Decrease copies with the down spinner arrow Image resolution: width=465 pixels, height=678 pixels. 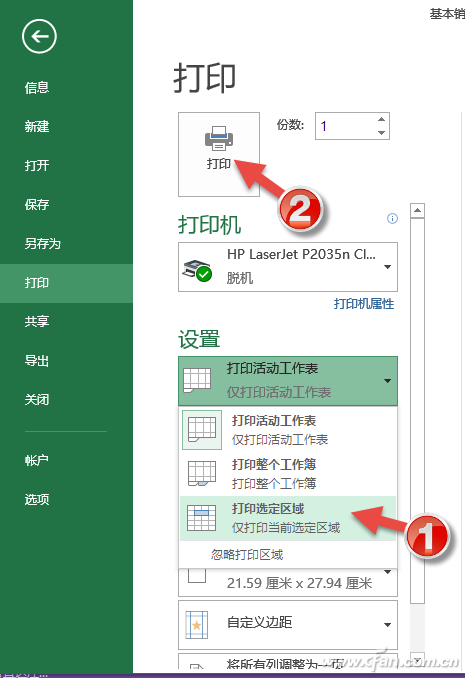point(381,132)
